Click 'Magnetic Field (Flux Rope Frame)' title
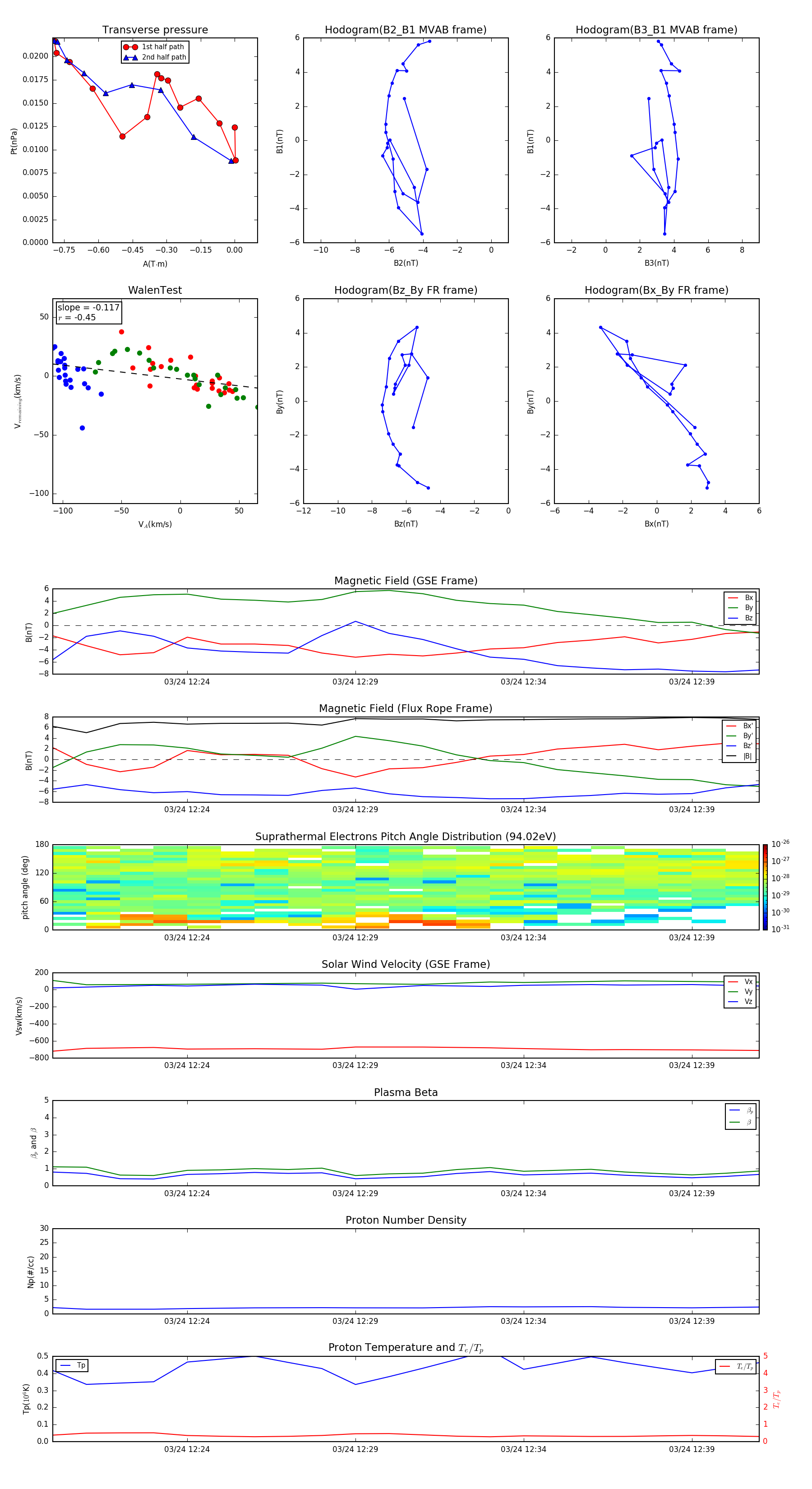This screenshot has height=1489, width=812. (406, 709)
